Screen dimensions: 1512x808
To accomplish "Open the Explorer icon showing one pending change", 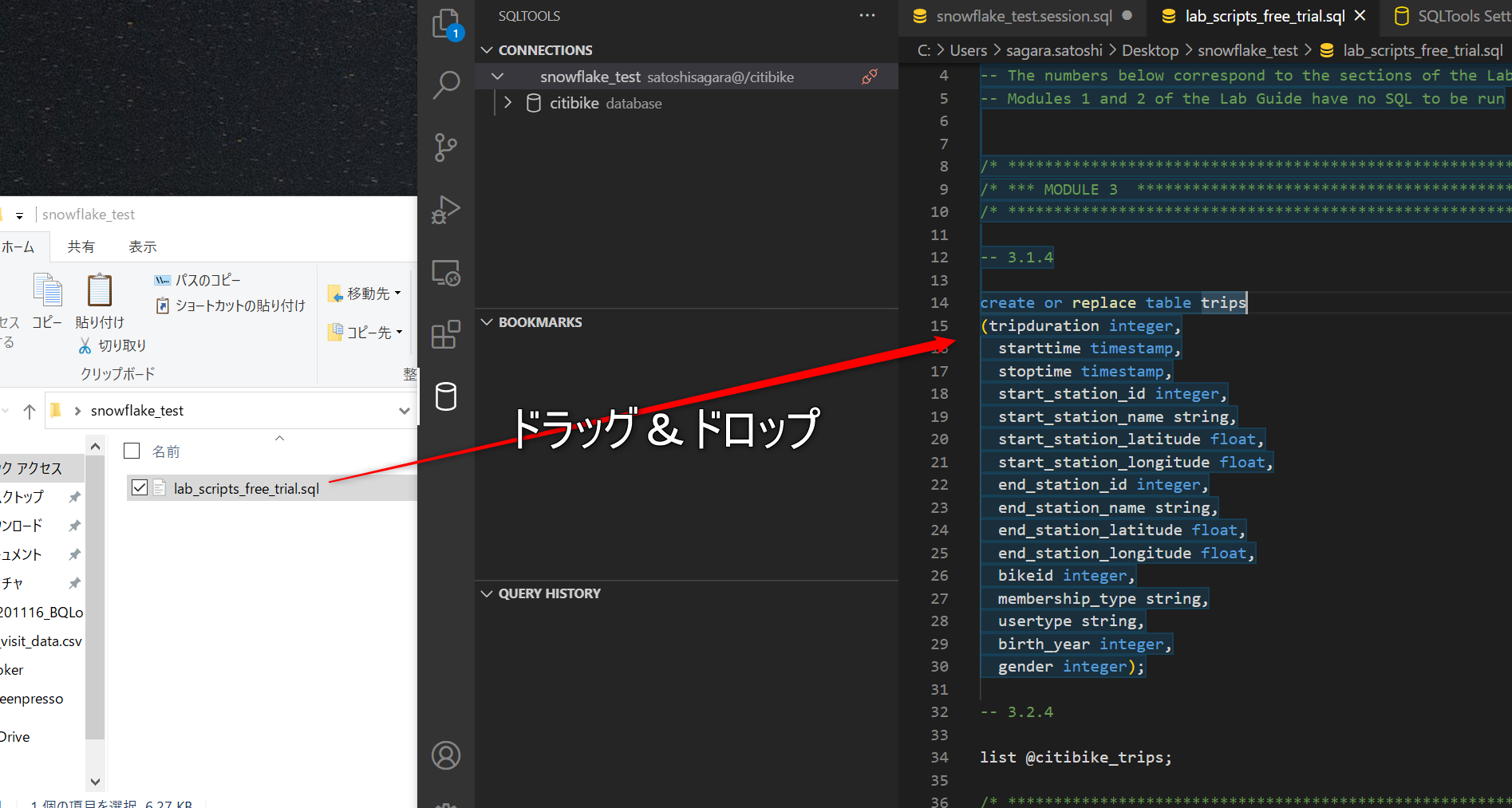I will 445,24.
